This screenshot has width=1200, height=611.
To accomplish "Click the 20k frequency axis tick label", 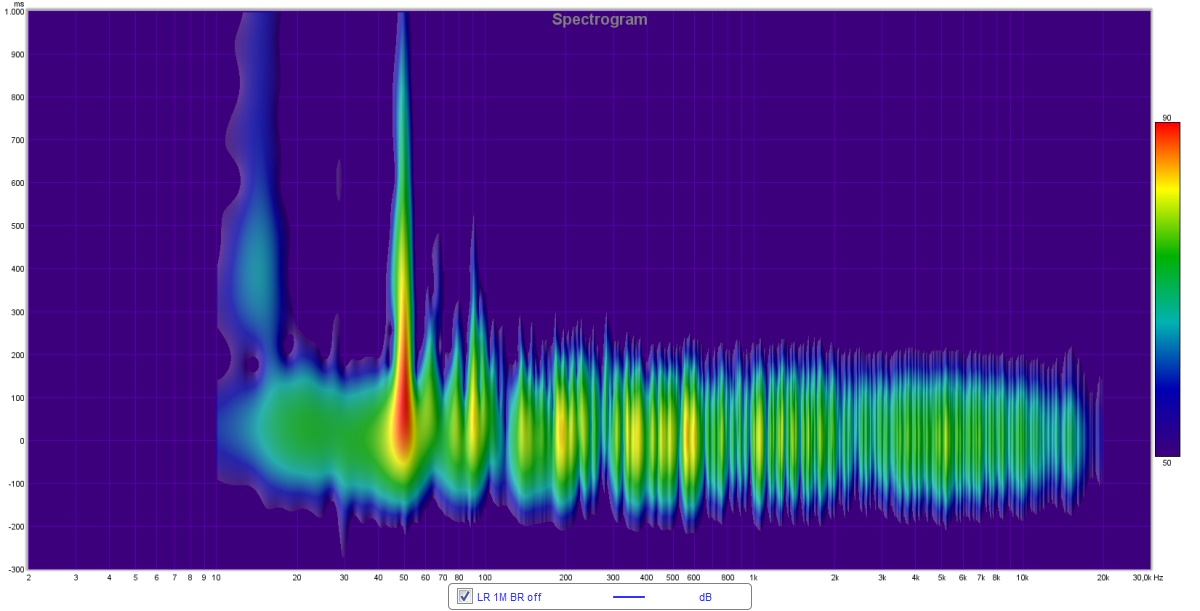I will (x=1102, y=578).
